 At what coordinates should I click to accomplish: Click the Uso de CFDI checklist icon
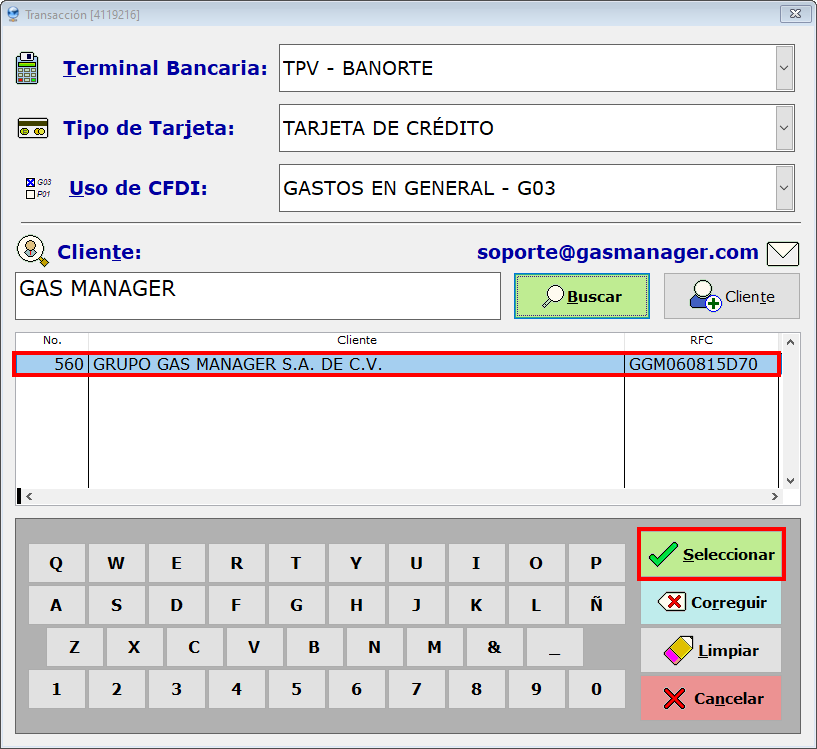click(37, 188)
